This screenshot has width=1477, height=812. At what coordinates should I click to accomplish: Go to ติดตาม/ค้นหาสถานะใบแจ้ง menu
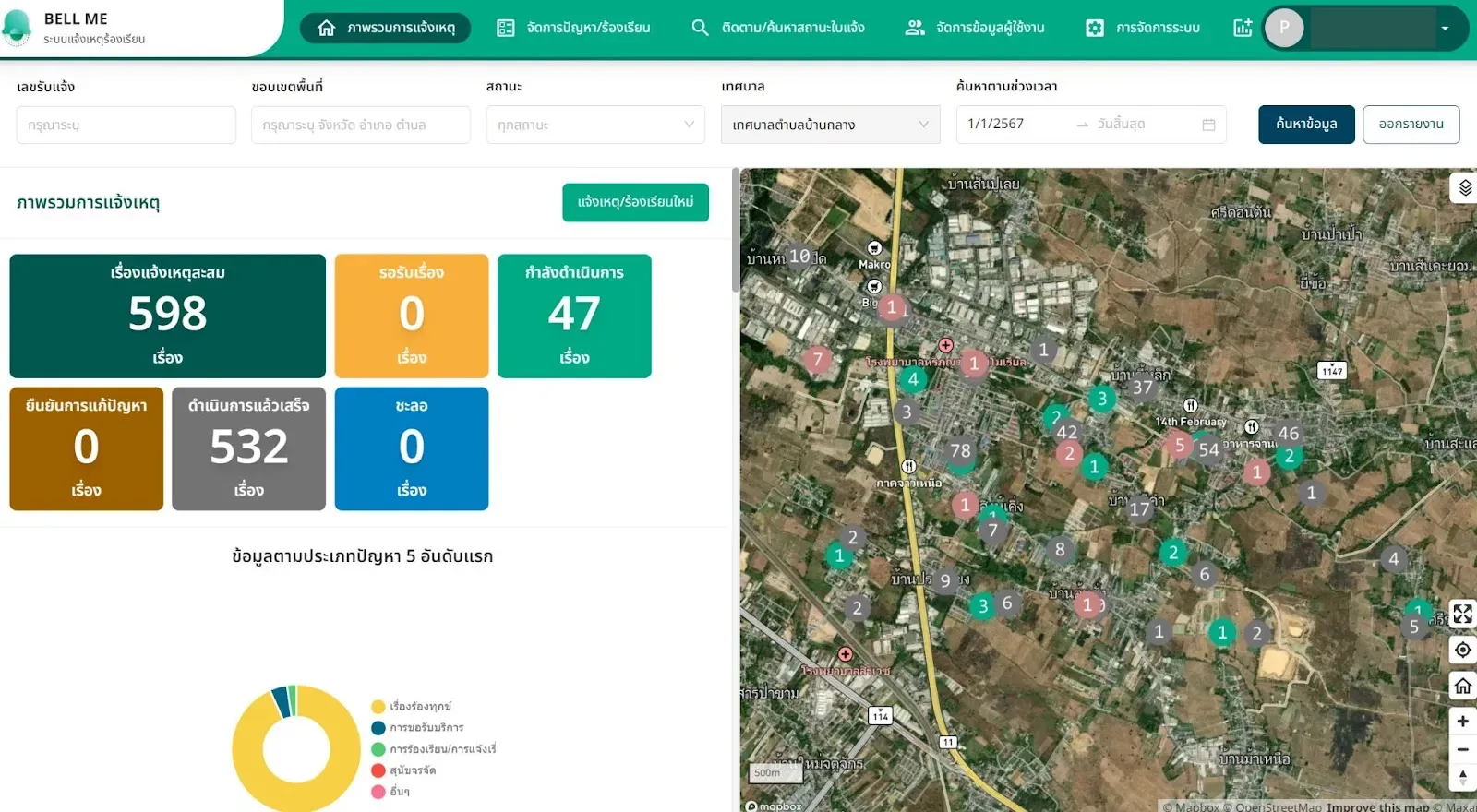click(778, 28)
